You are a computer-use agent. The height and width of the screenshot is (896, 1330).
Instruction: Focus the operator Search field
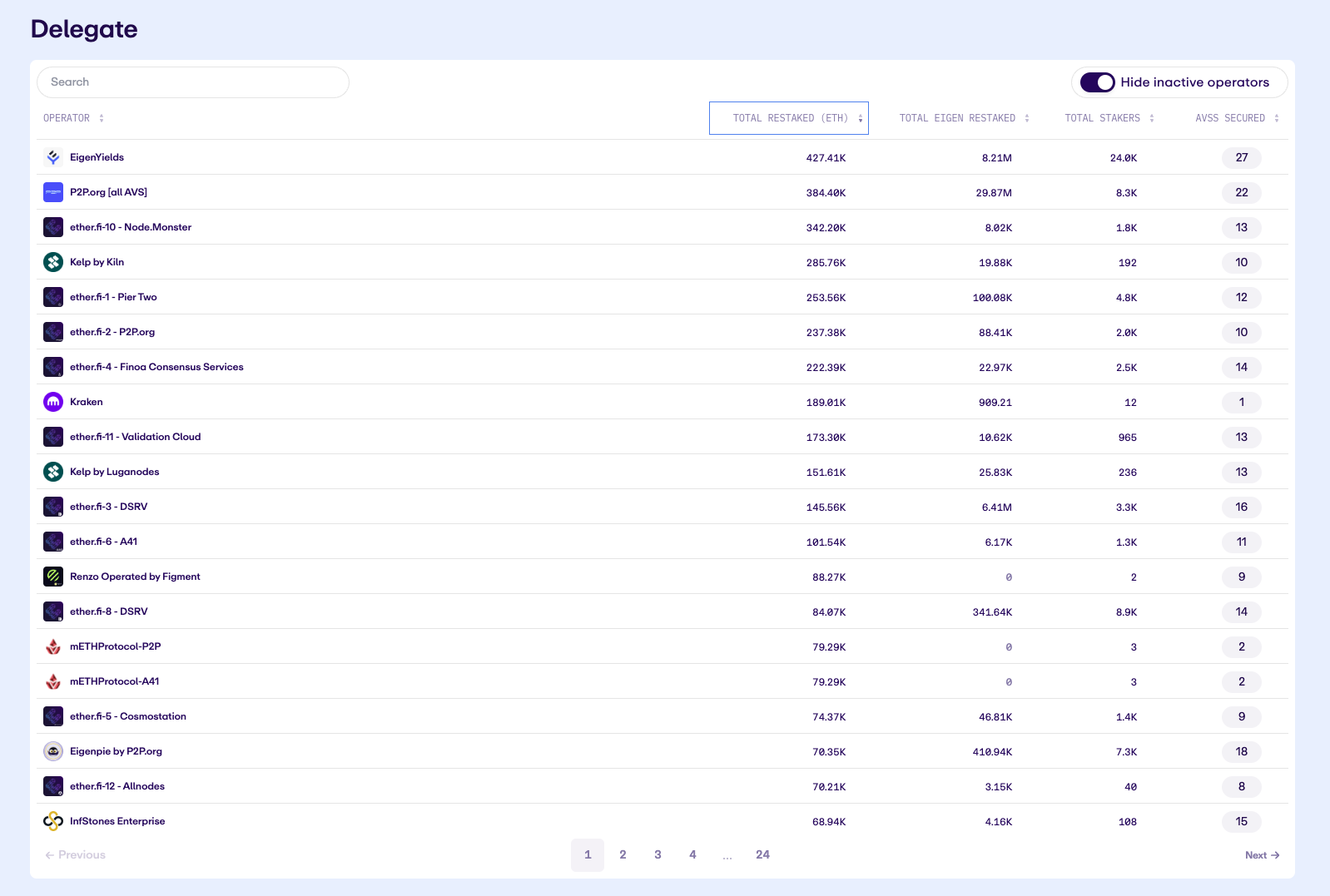coord(193,82)
